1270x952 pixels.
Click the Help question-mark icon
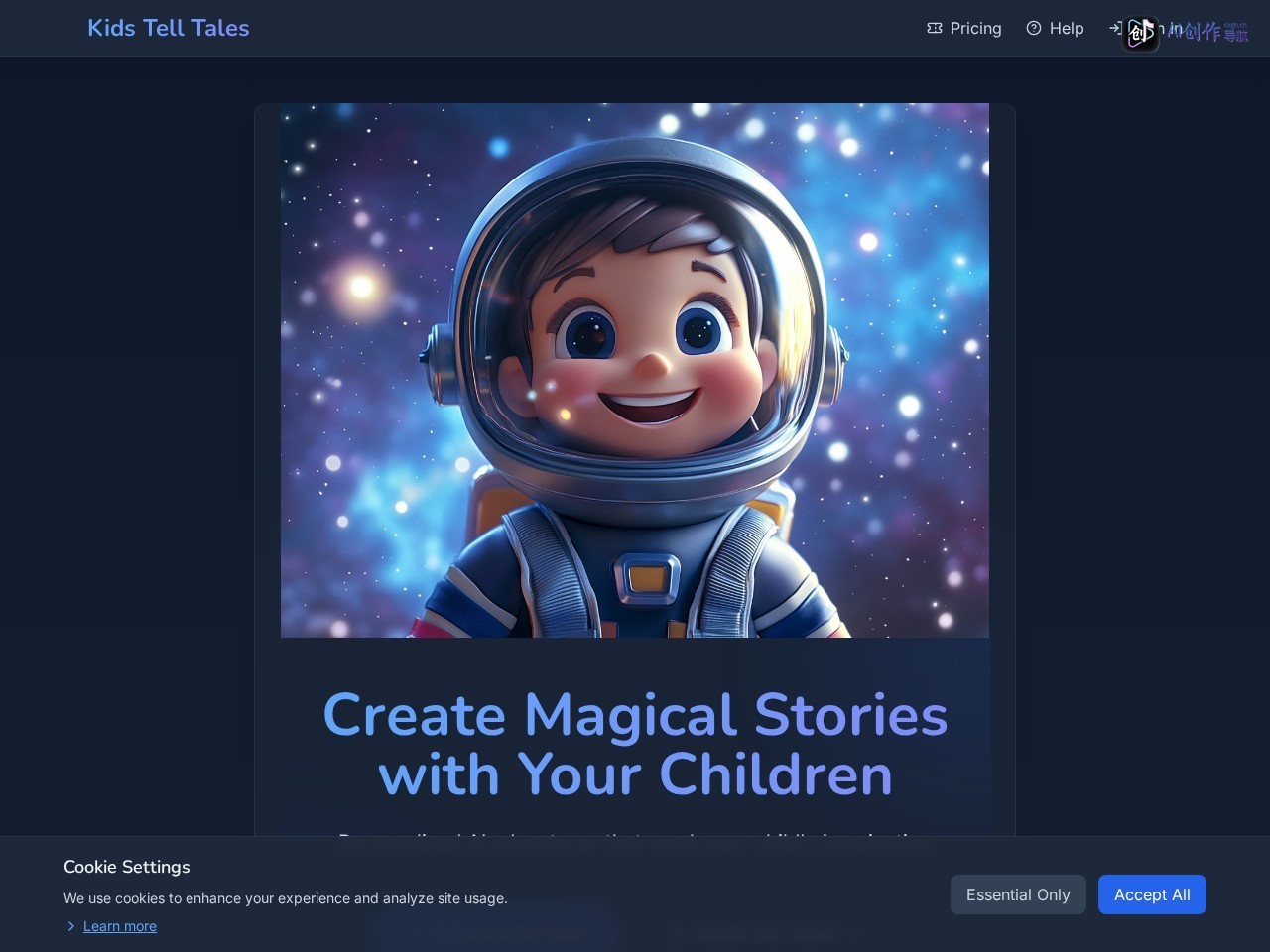(x=1034, y=28)
